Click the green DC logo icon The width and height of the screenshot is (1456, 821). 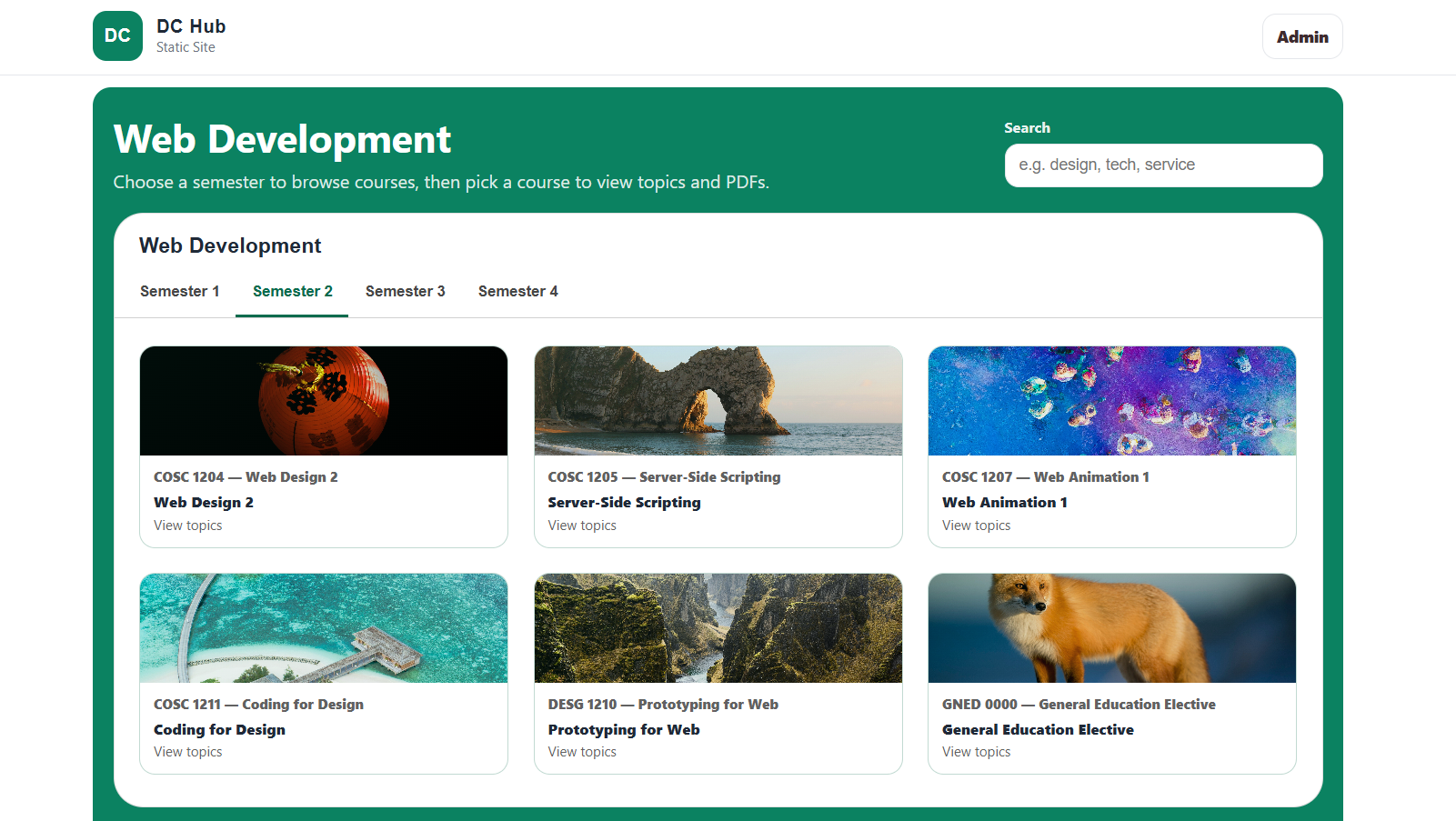point(117,36)
